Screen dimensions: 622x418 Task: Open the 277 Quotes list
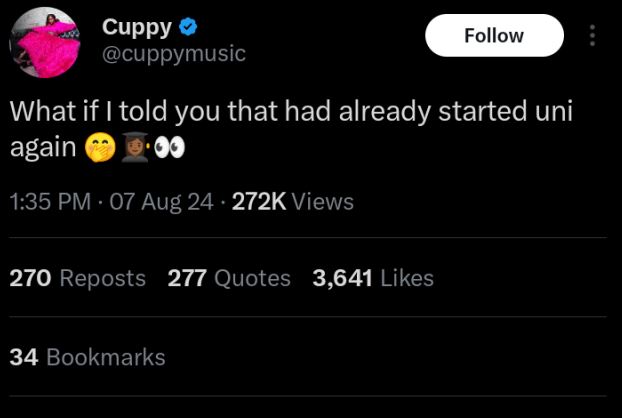pyautogui.click(x=229, y=278)
